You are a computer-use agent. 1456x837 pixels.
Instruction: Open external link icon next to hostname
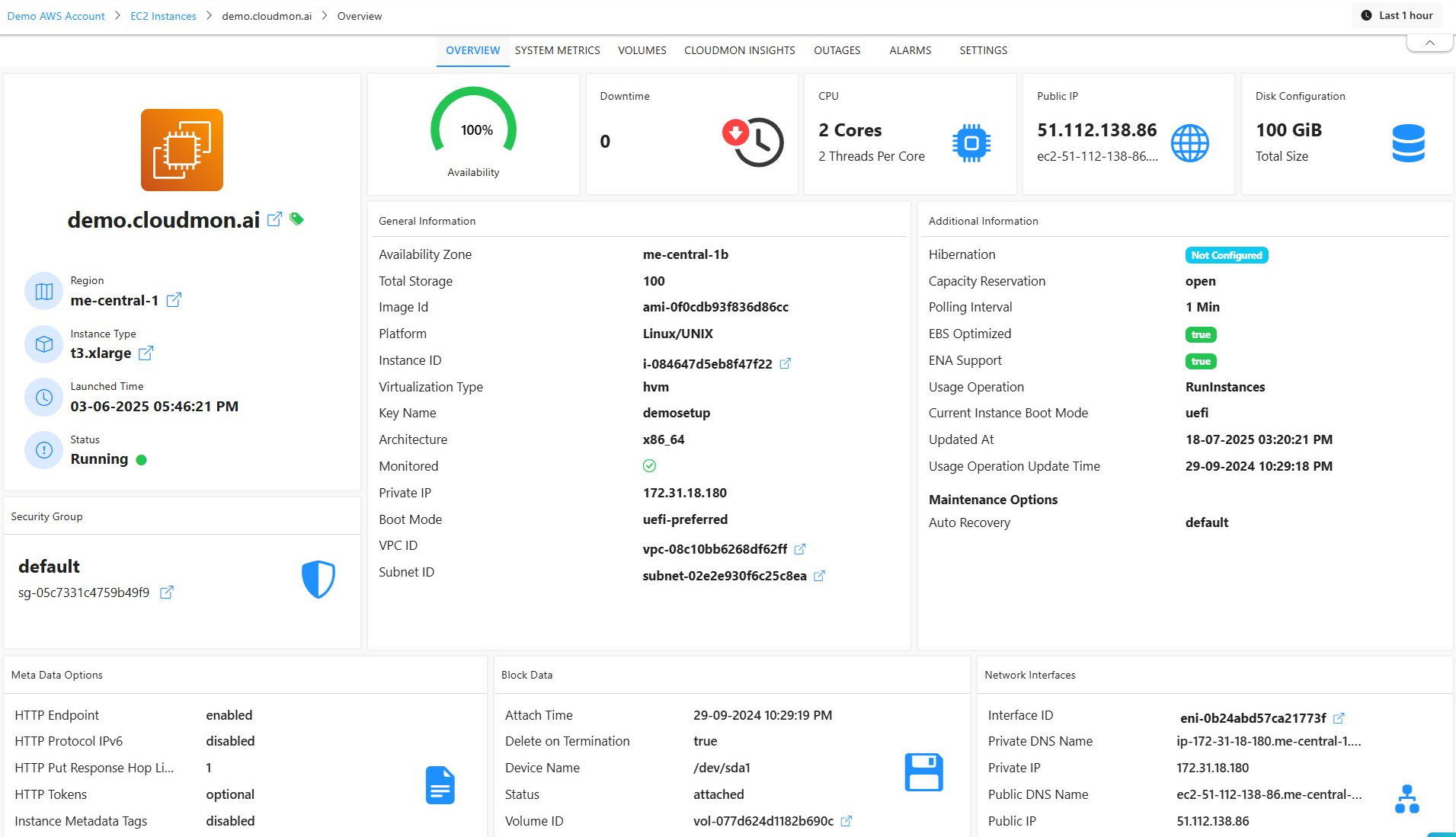click(275, 219)
